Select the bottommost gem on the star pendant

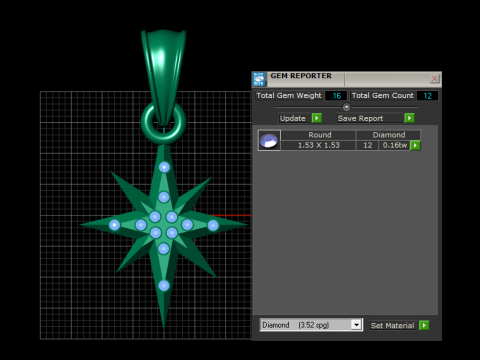tap(164, 286)
